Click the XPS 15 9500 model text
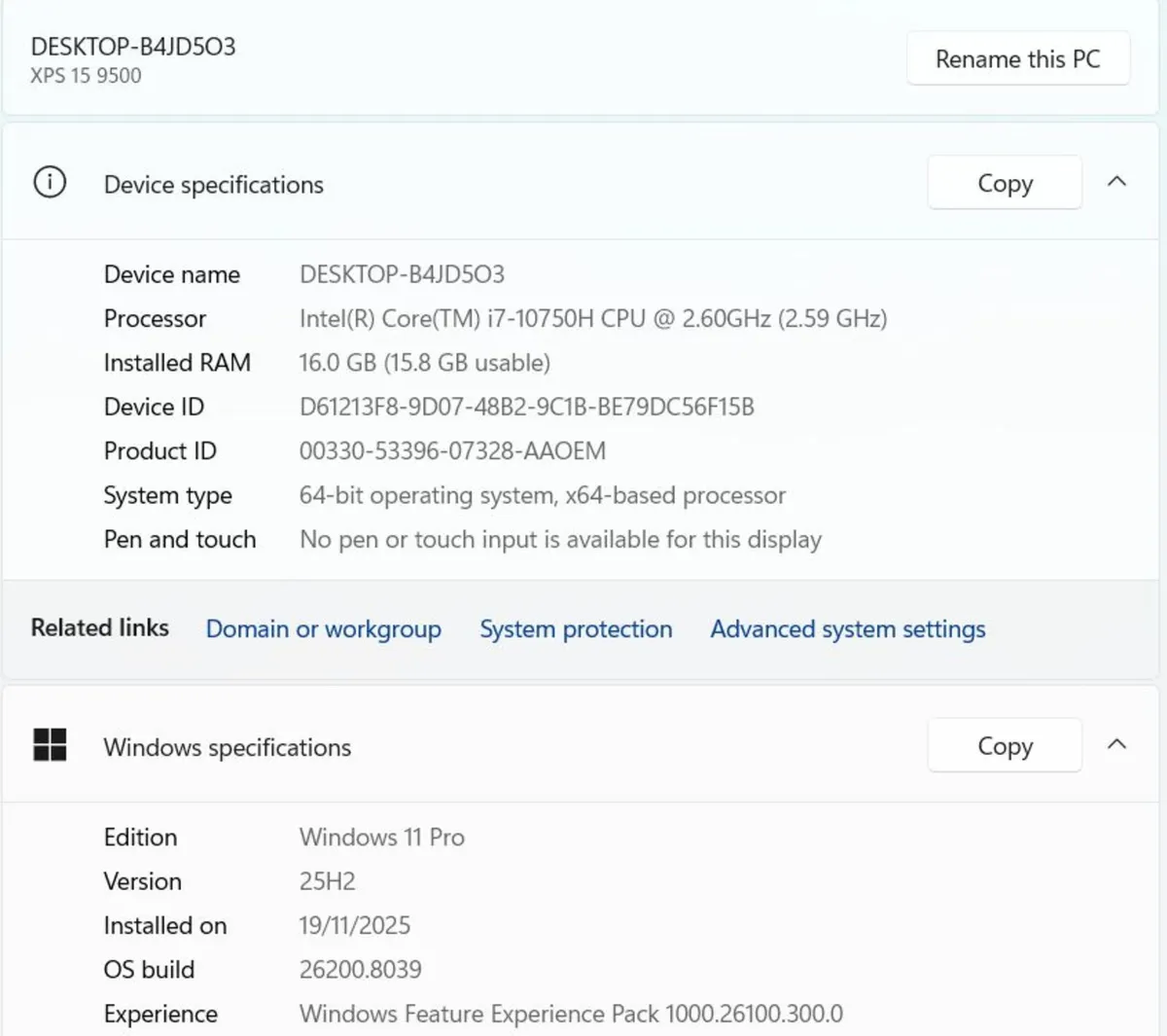 tap(86, 76)
